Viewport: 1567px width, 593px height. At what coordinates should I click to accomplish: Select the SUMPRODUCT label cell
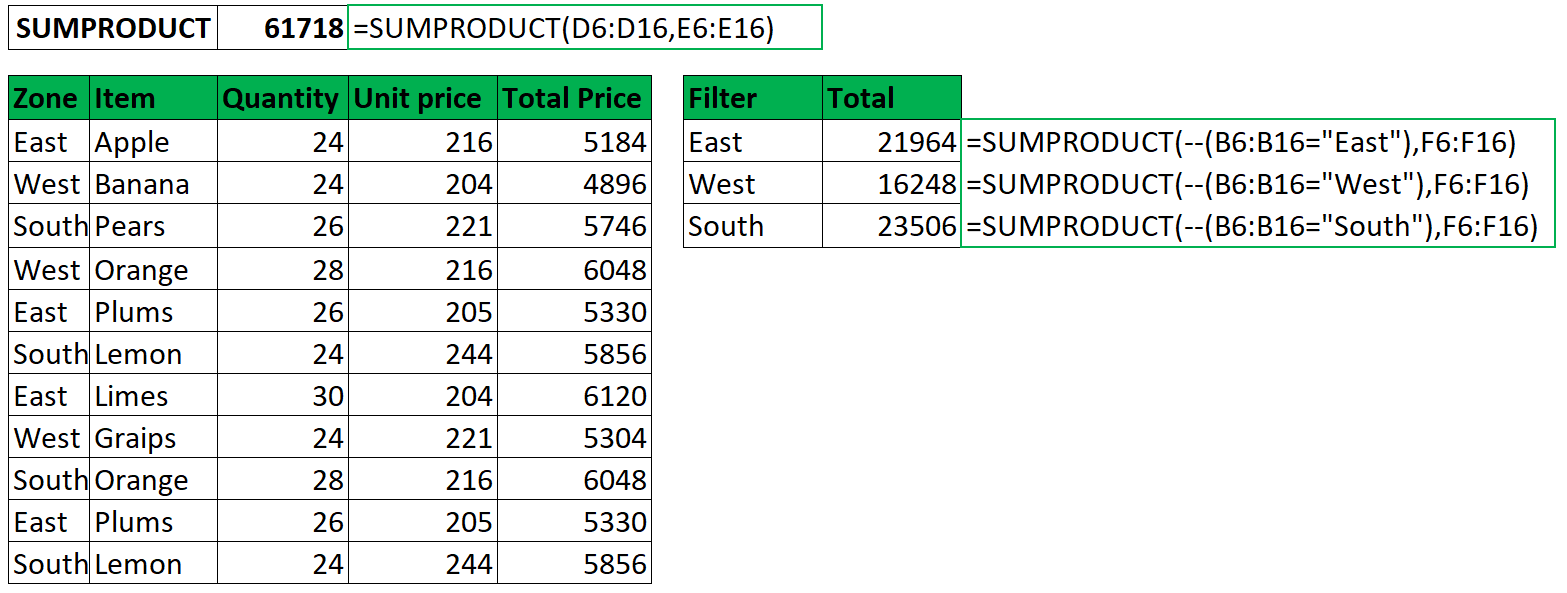112,28
